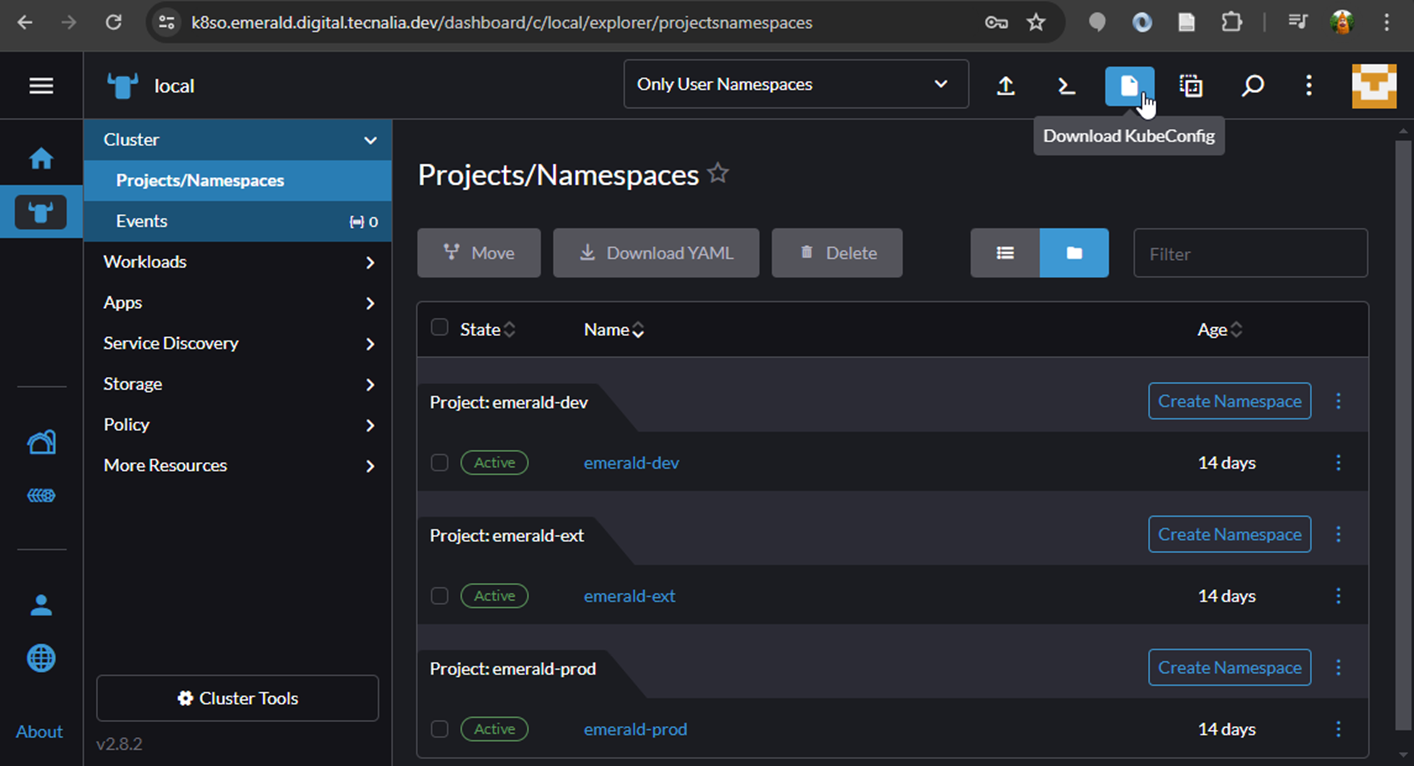The height and width of the screenshot is (766, 1414).
Task: Open the emerald-prod namespace link
Action: click(636, 729)
